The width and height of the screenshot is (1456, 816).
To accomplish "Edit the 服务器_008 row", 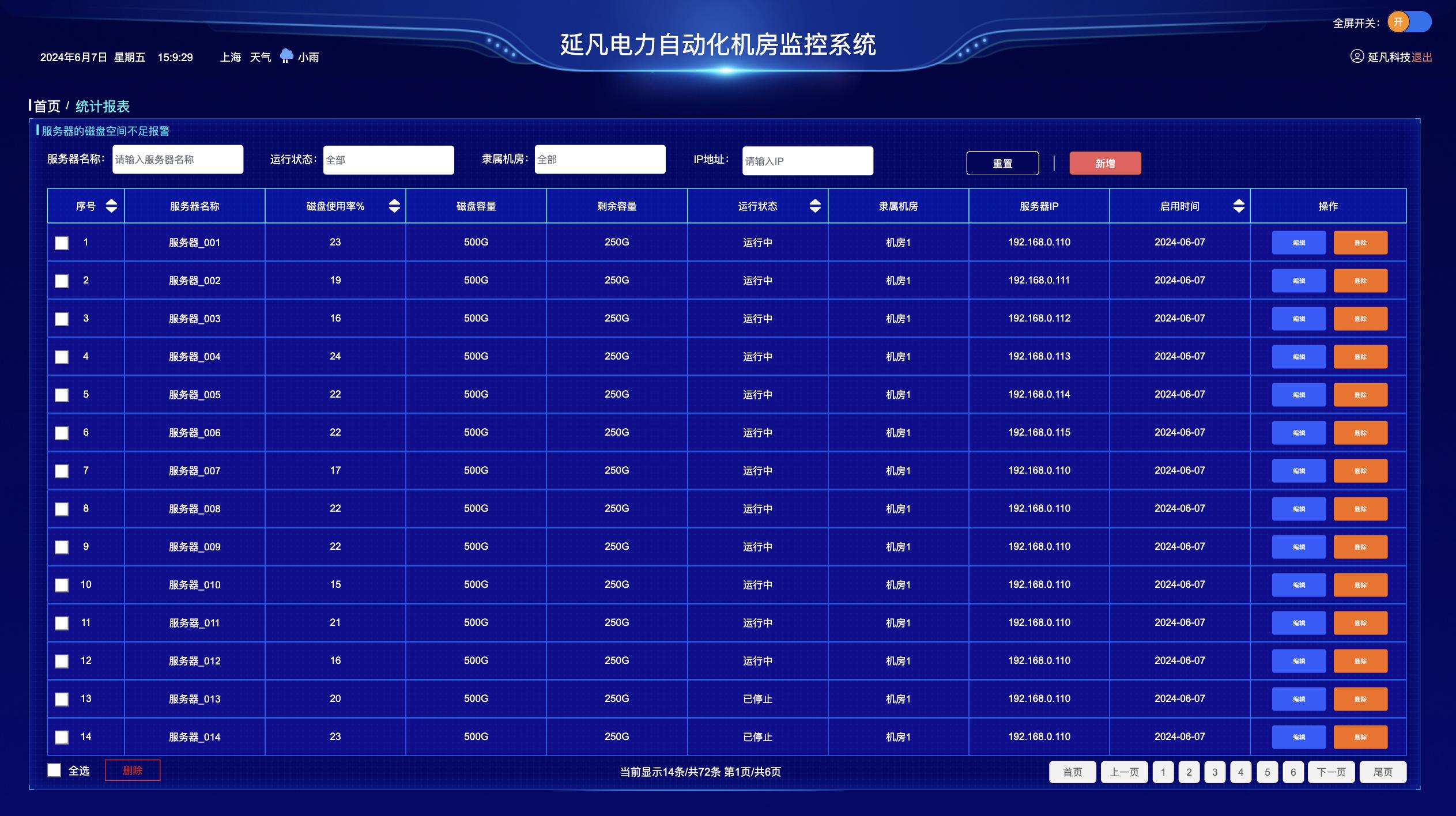I will point(1299,509).
